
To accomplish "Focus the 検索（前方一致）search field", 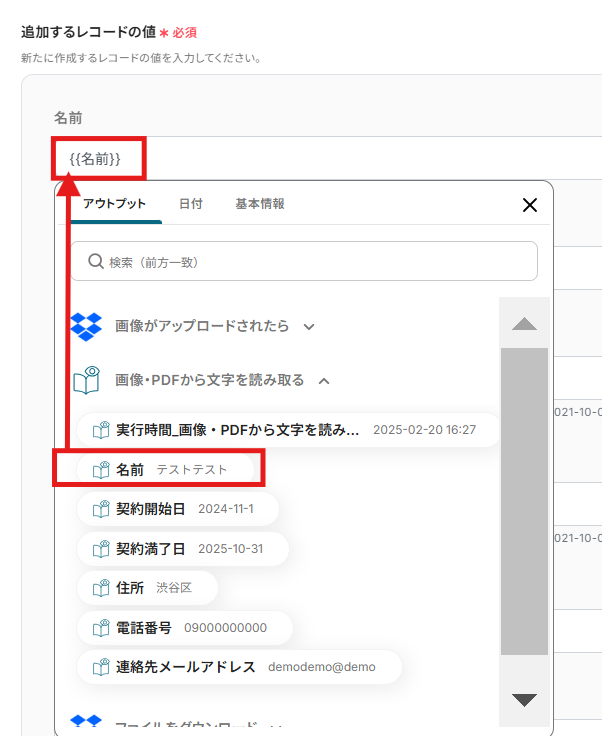I will pyautogui.click(x=304, y=261).
